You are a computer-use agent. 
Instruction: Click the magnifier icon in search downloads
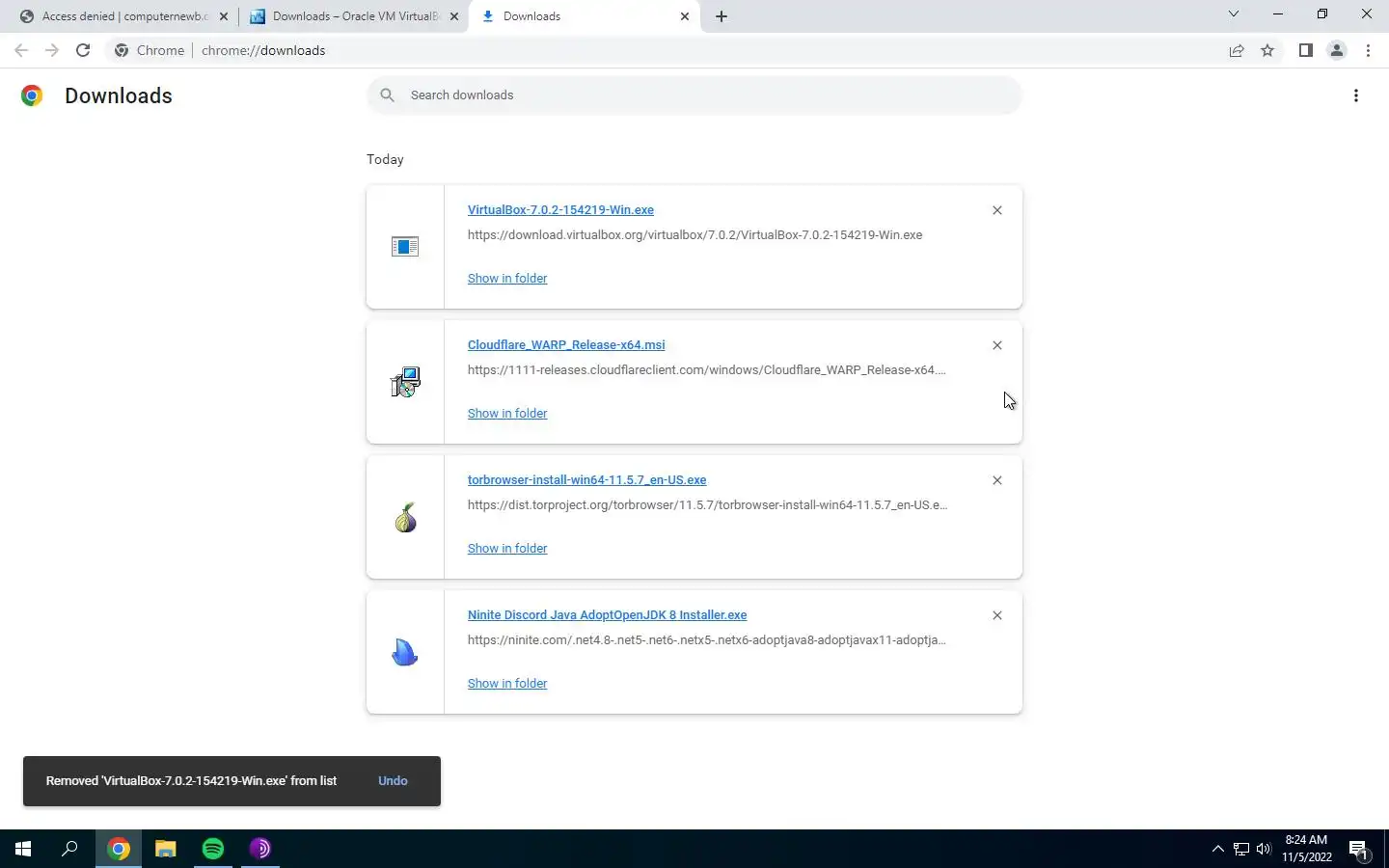(x=387, y=95)
